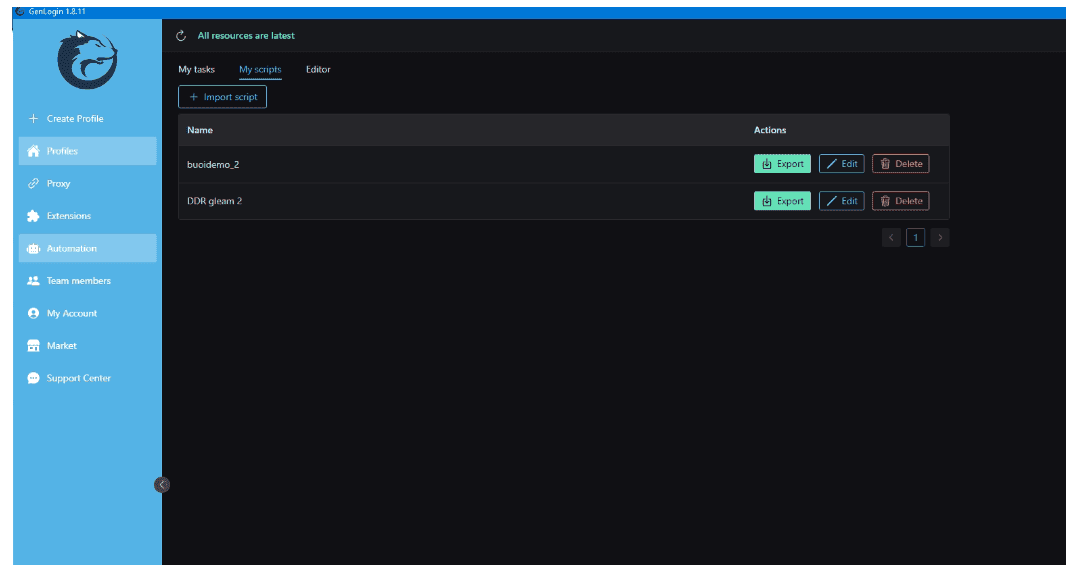Click the home icon beside Profiles

[33, 151]
